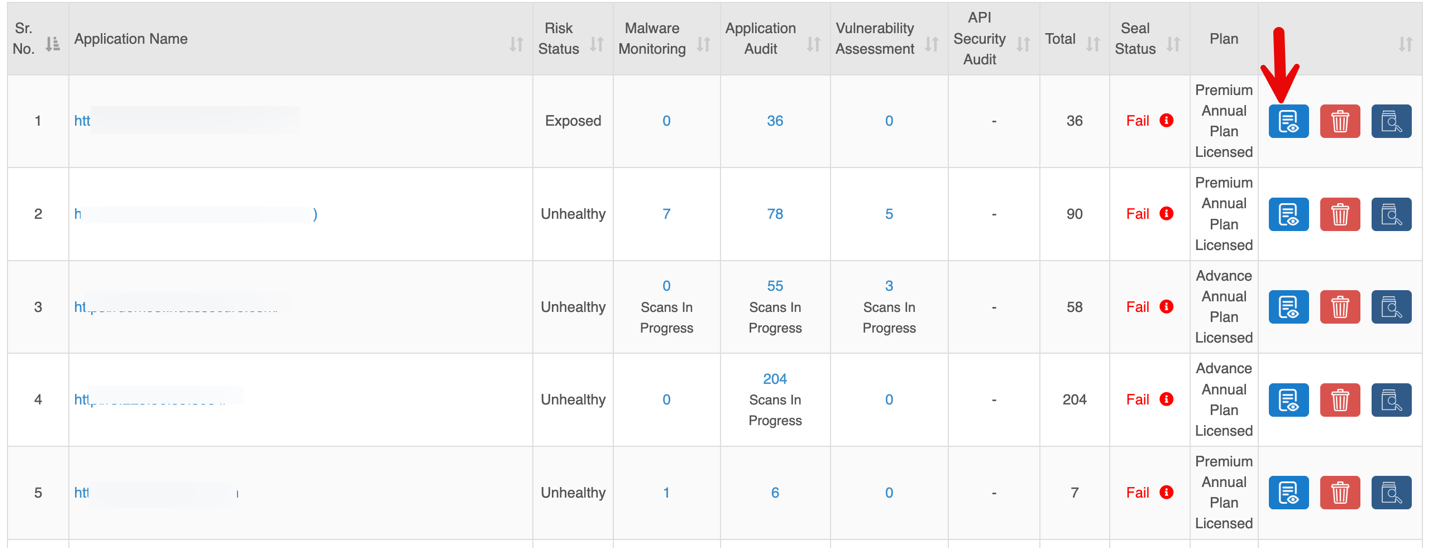Open the view report icon for row 5
This screenshot has height=548, width=1431.
[1288, 493]
